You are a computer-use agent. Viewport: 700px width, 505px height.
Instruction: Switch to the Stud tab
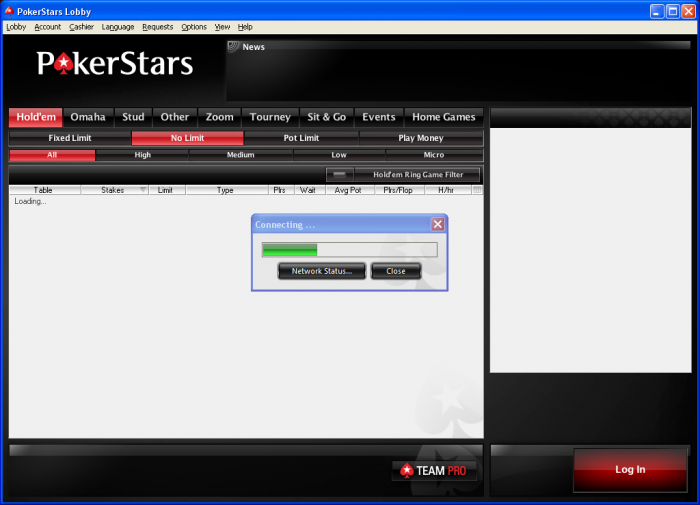133,117
